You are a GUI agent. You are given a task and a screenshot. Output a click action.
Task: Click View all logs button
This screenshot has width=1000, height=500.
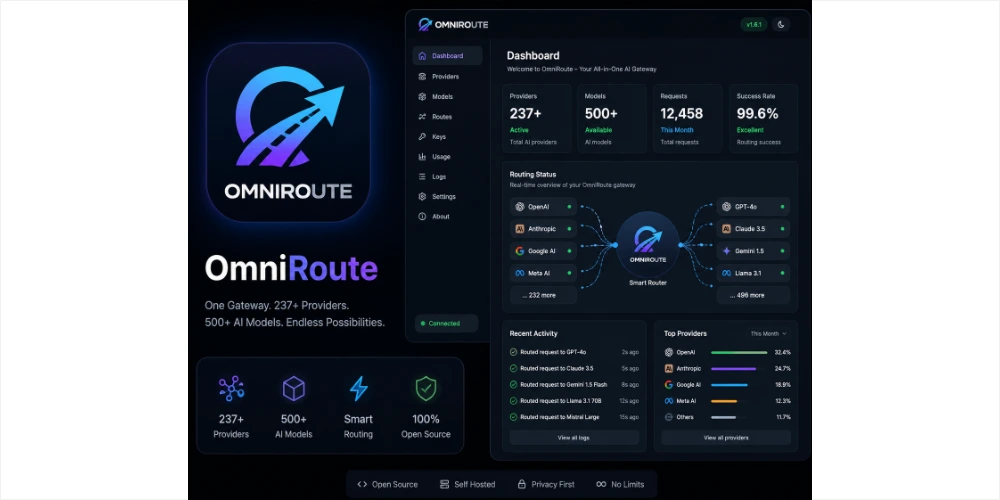(574, 438)
